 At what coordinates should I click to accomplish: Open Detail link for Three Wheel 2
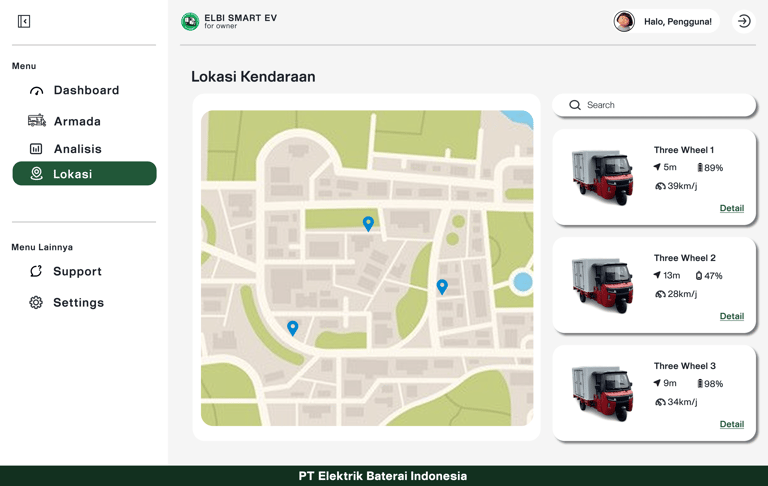pyautogui.click(x=732, y=316)
